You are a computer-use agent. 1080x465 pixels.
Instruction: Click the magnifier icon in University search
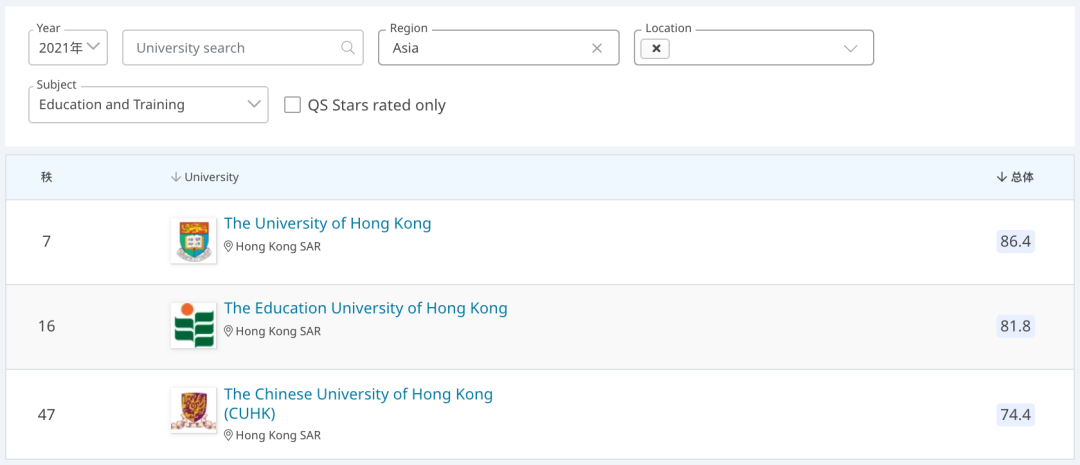point(348,48)
